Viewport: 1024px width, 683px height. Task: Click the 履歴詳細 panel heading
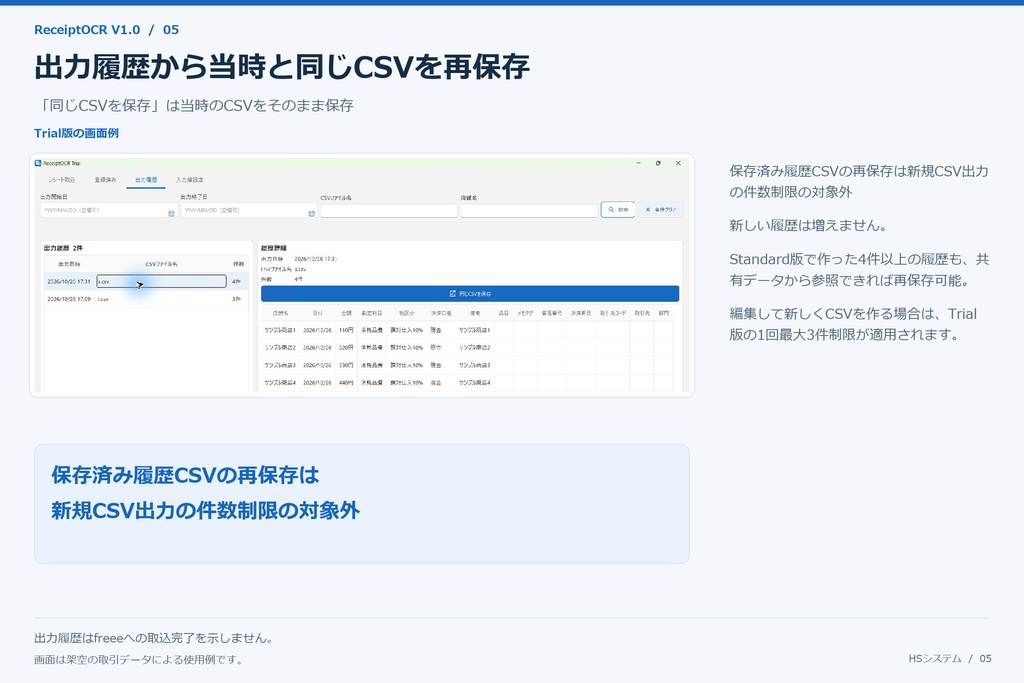pyautogui.click(x=274, y=248)
